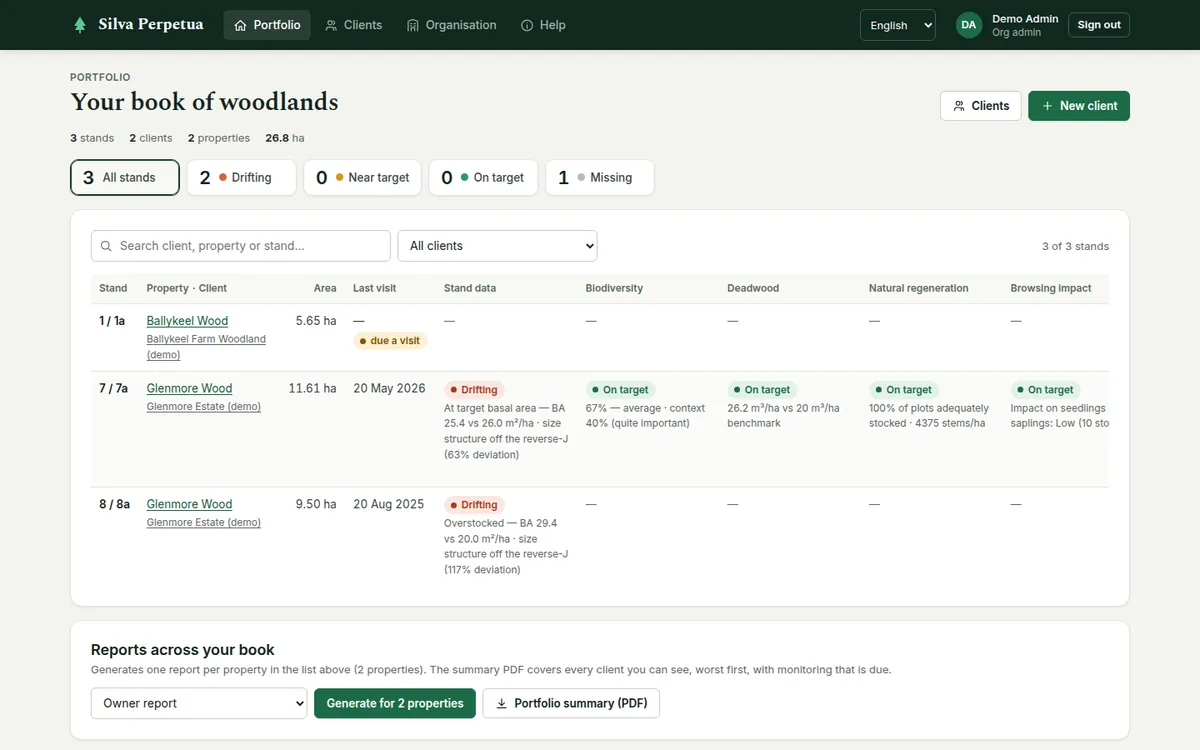Click stand cell '8 / 8a'
Viewport: 1200px width, 750px height.
pyautogui.click(x=114, y=504)
